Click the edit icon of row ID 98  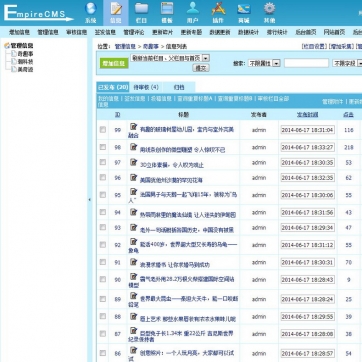[x=134, y=147]
